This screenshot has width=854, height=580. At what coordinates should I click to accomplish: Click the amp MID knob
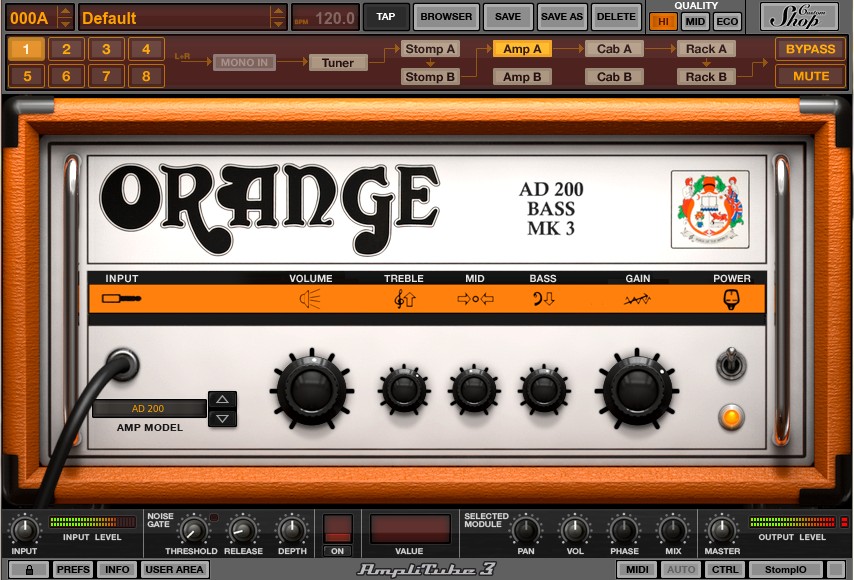pyautogui.click(x=474, y=390)
